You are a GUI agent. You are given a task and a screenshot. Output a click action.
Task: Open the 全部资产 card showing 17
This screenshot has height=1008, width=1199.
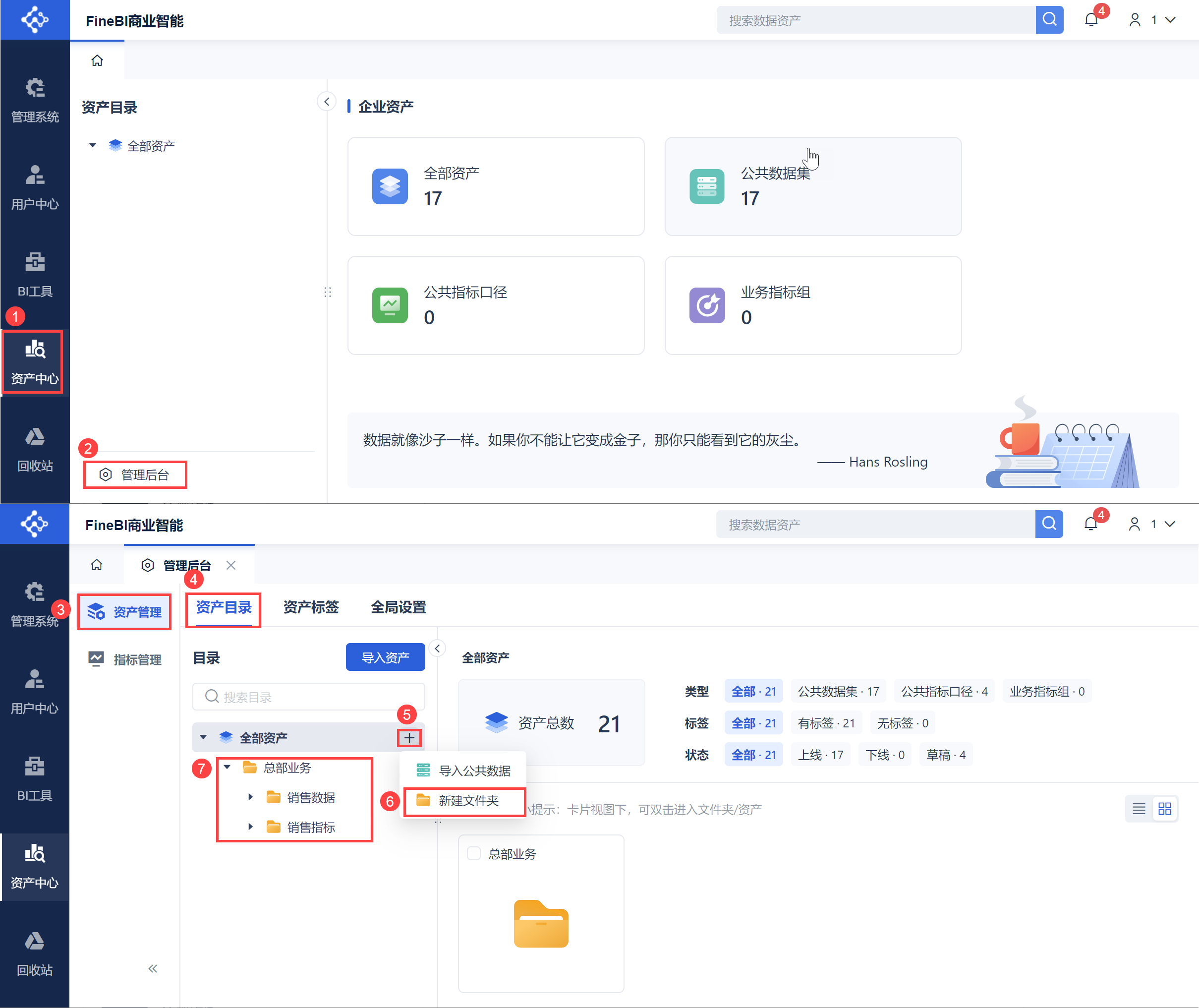click(496, 186)
